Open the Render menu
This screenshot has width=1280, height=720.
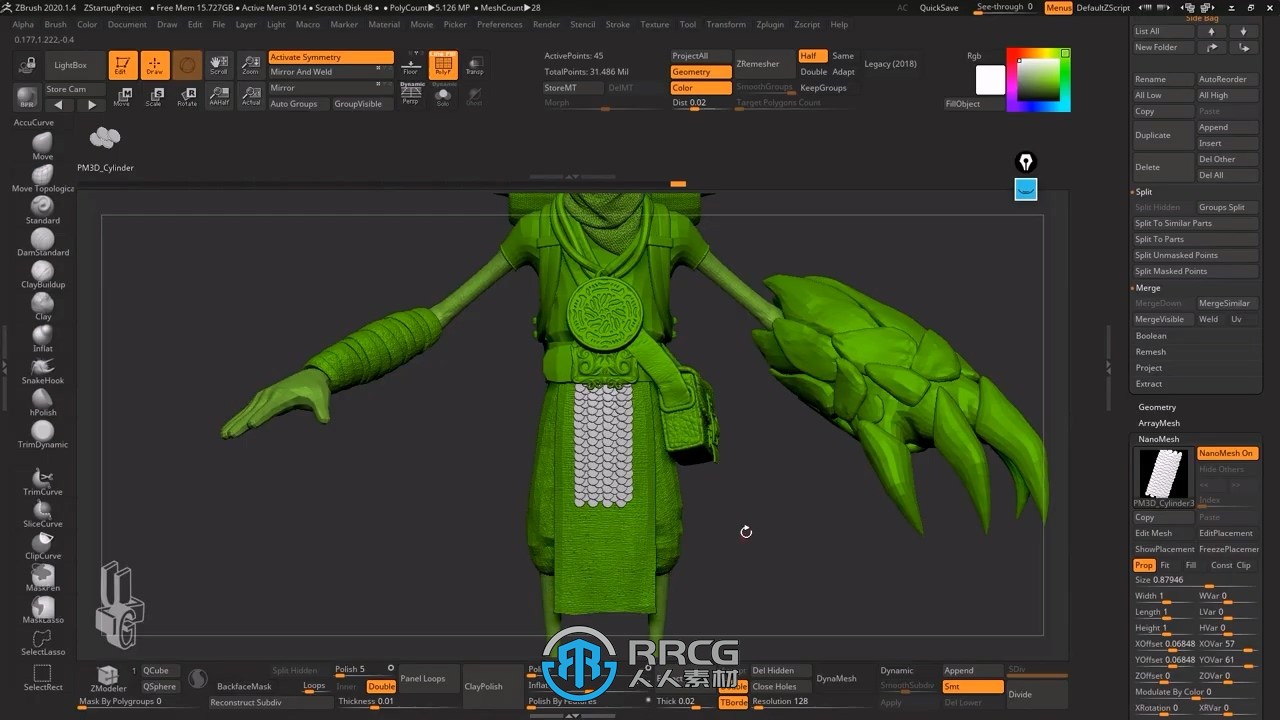click(546, 24)
